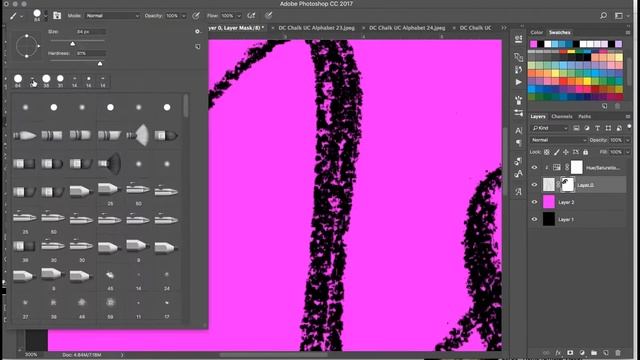Open the Glyphs panel icon
The image size is (640, 360).
click(x=518, y=191)
